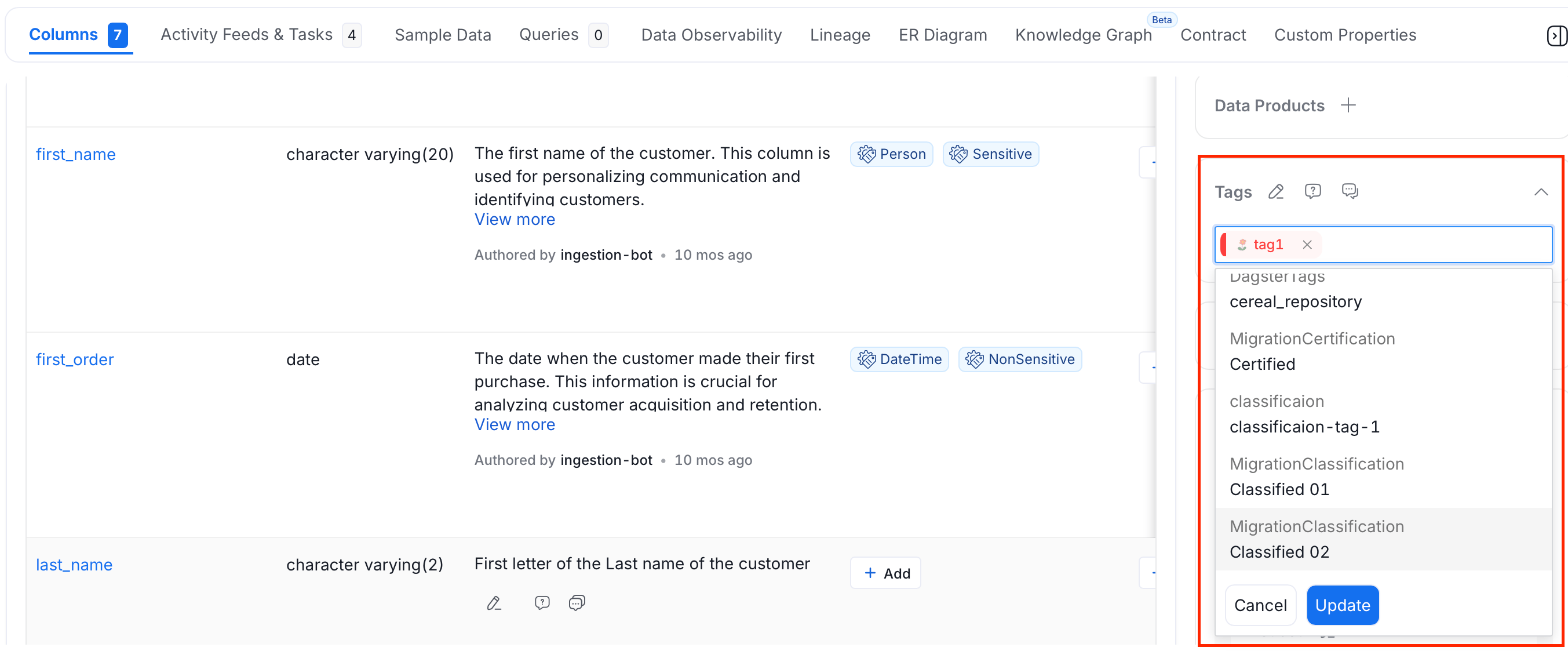Remove tag1 with its X icon
1568x669 pixels.
(1307, 245)
